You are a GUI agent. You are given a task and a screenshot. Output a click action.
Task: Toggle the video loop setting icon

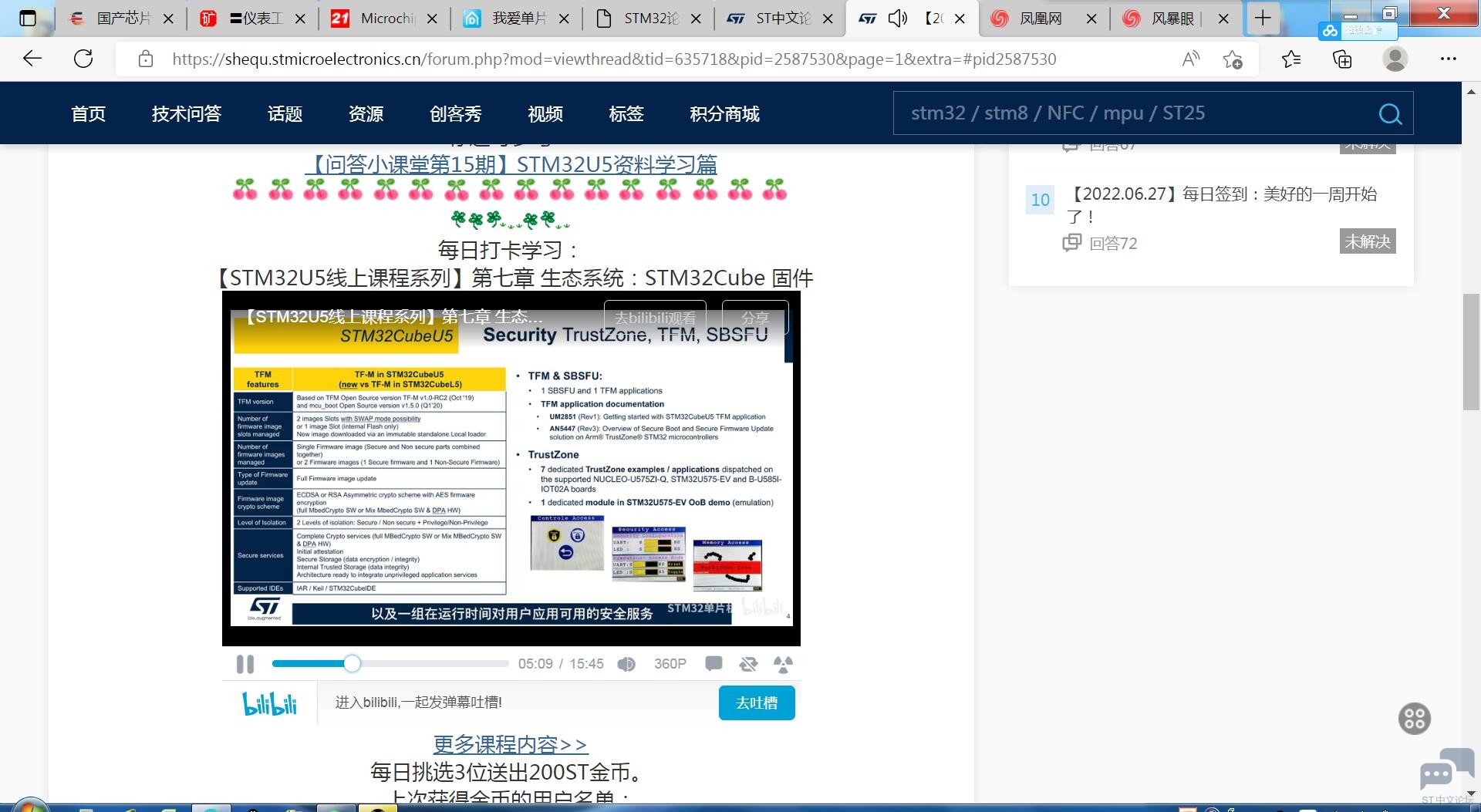click(x=748, y=664)
